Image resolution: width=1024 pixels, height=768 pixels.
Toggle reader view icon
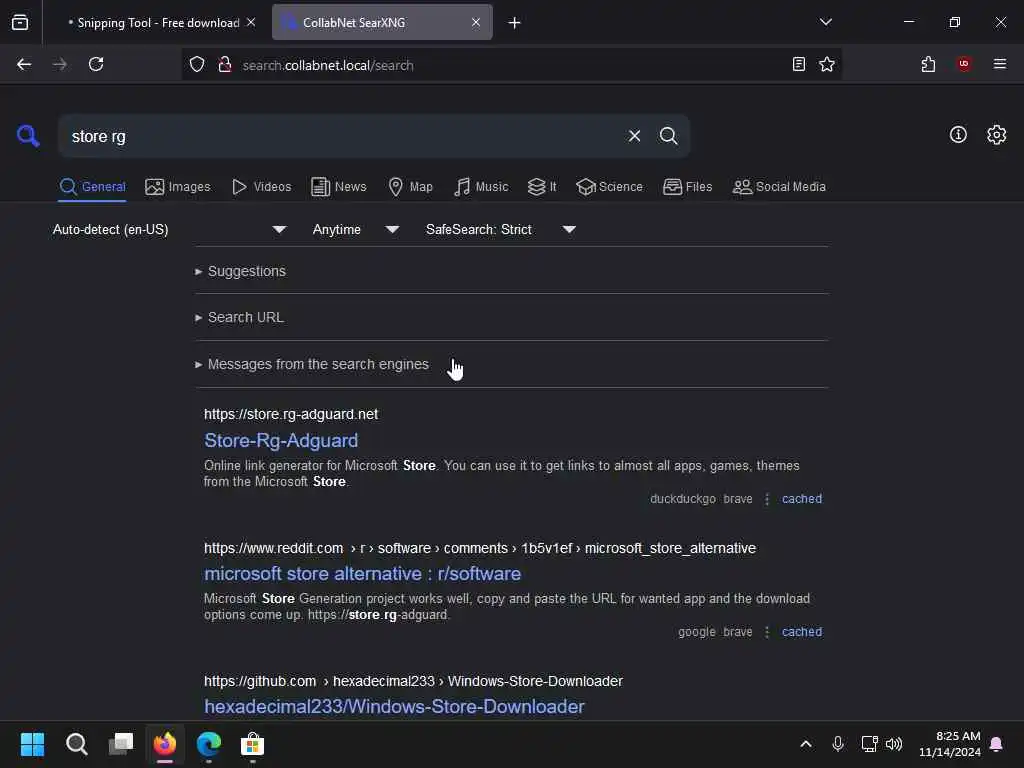pos(799,64)
